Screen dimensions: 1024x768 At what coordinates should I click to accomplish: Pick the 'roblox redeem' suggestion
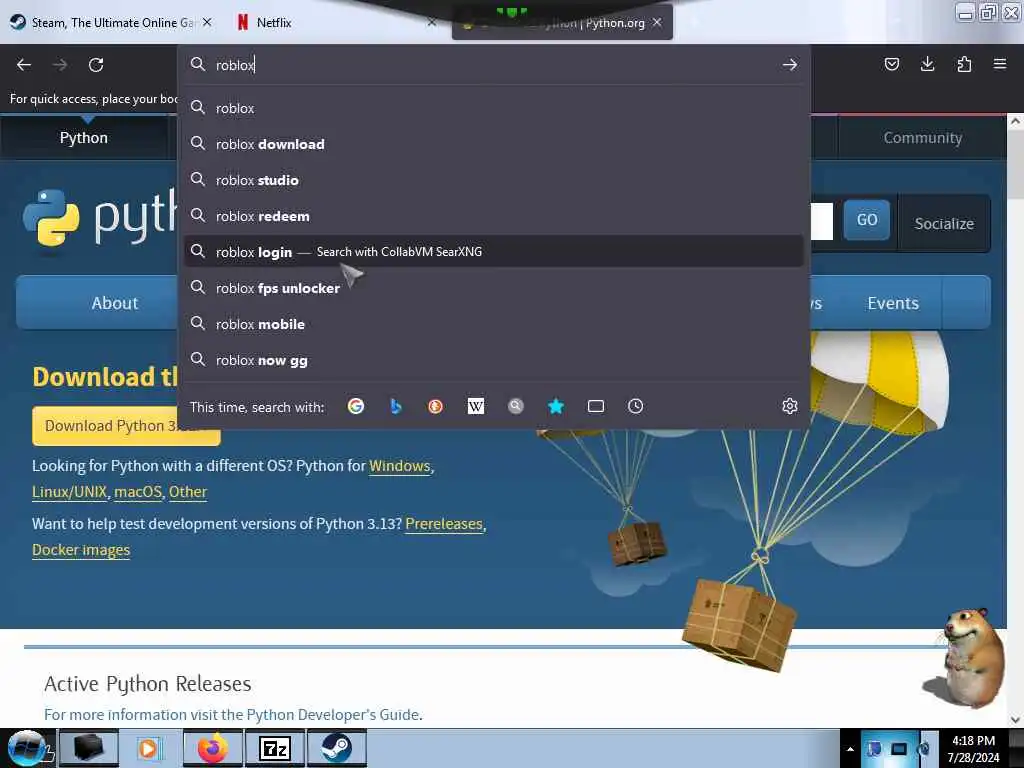point(494,216)
